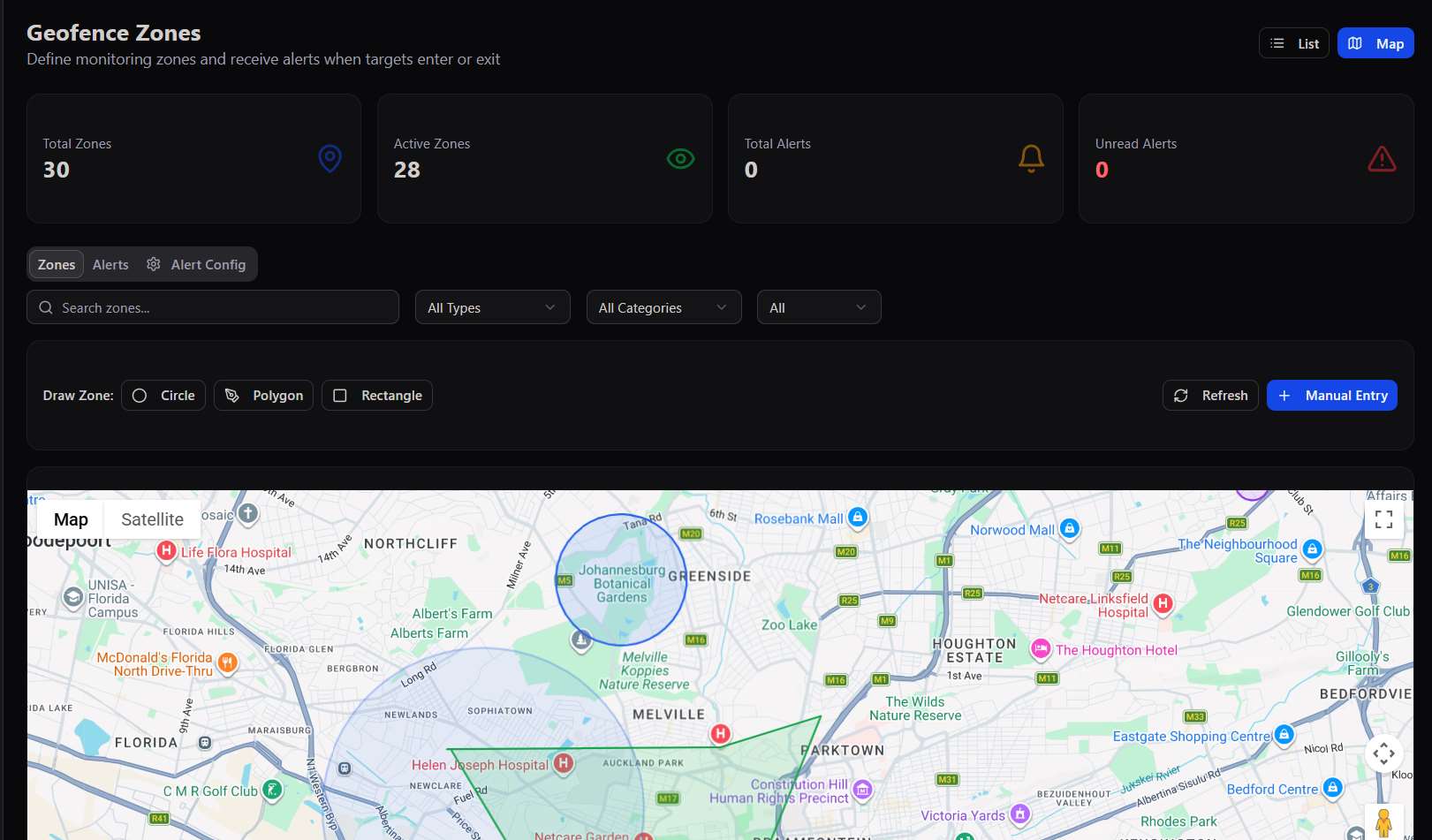
Task: Switch to List view
Action: [x=1293, y=43]
